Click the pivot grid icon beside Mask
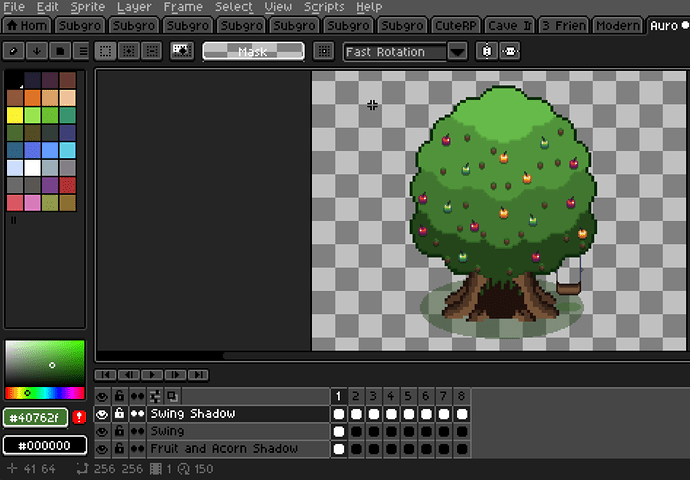Viewport: 690px width, 480px height. pyautogui.click(x=322, y=51)
